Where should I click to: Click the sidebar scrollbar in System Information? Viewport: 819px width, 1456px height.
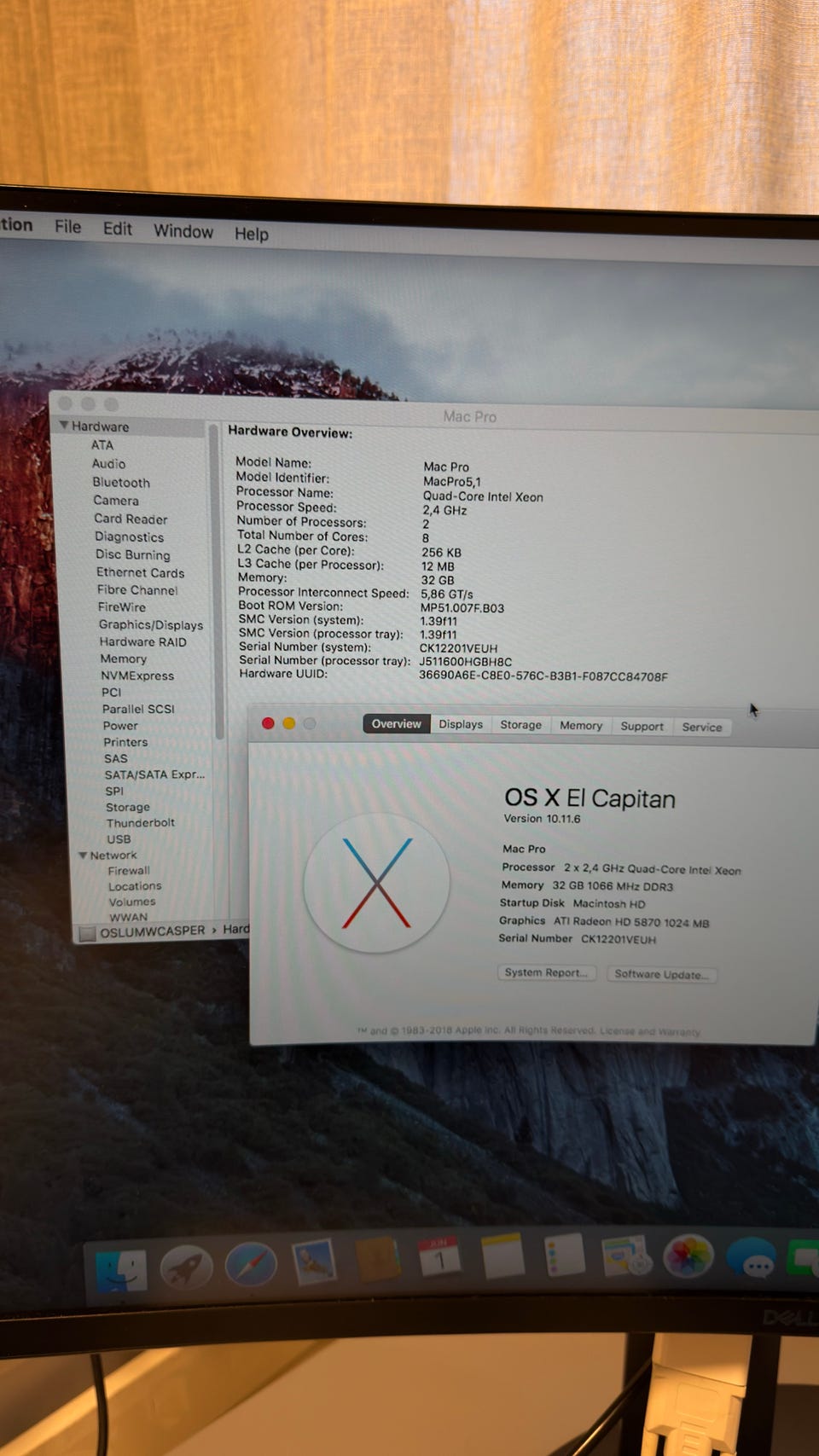(218, 580)
